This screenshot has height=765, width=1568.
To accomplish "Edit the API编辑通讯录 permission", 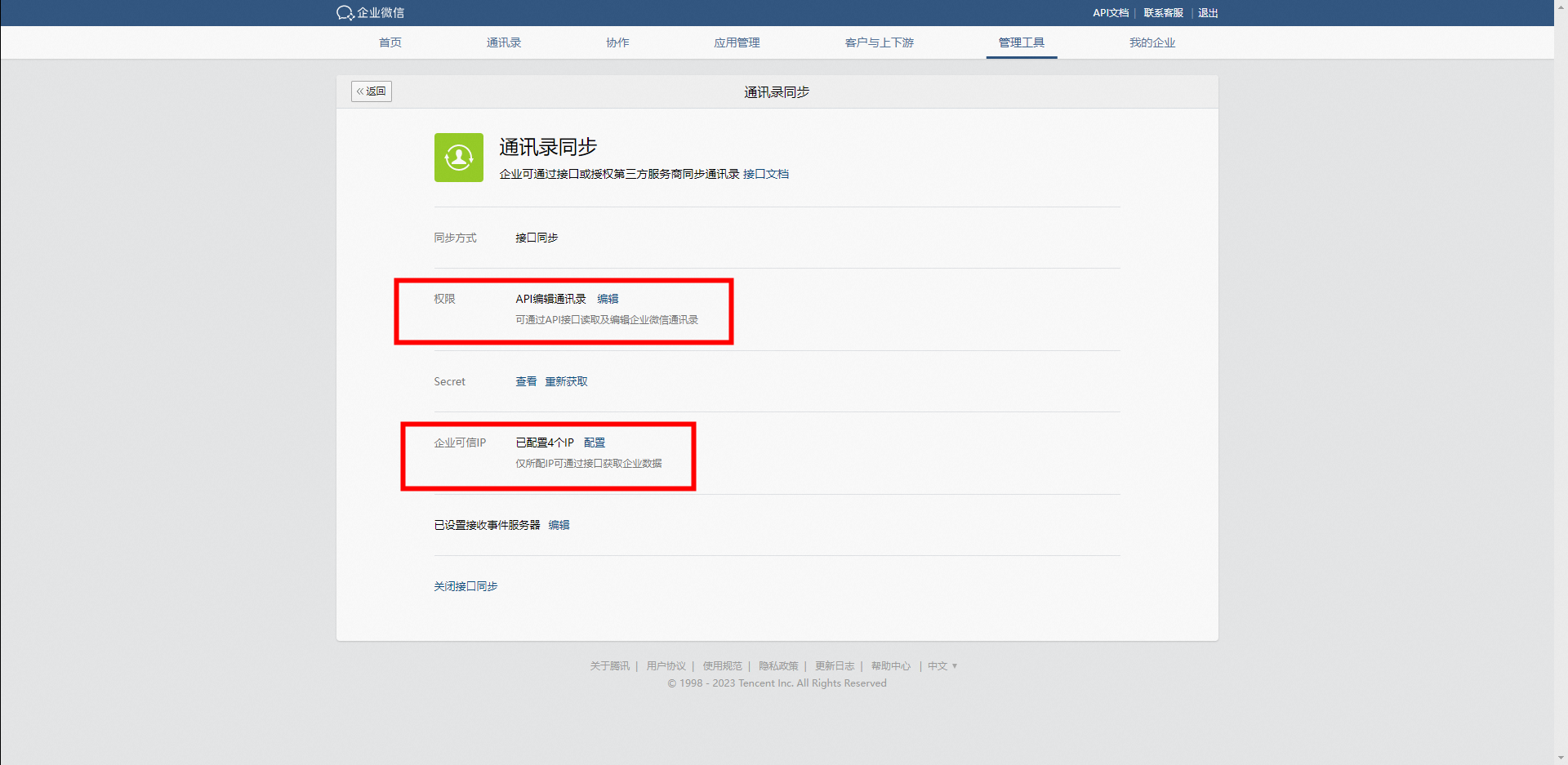I will tap(608, 299).
